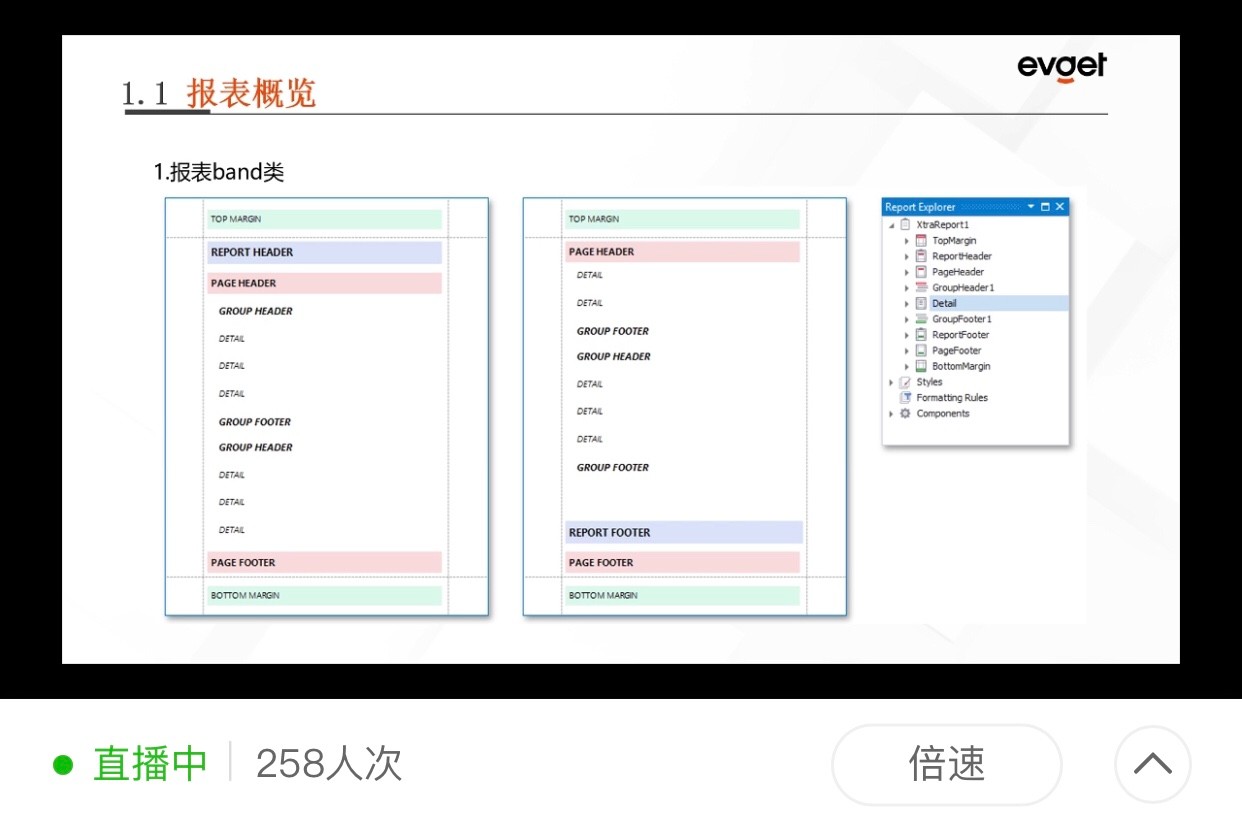This screenshot has width=1242, height=823.
Task: Click the slide title 报表概览
Action: coord(250,92)
